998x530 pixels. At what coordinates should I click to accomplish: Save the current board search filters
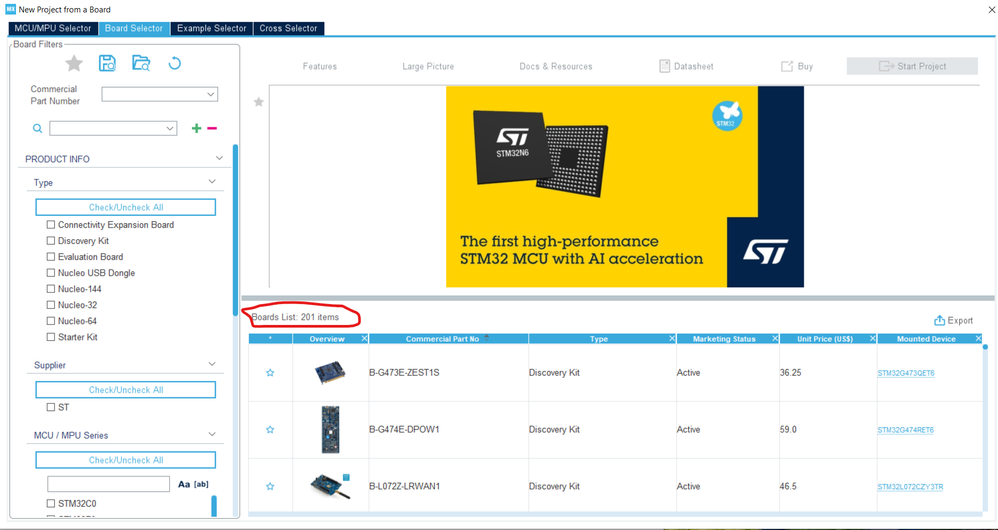click(108, 63)
